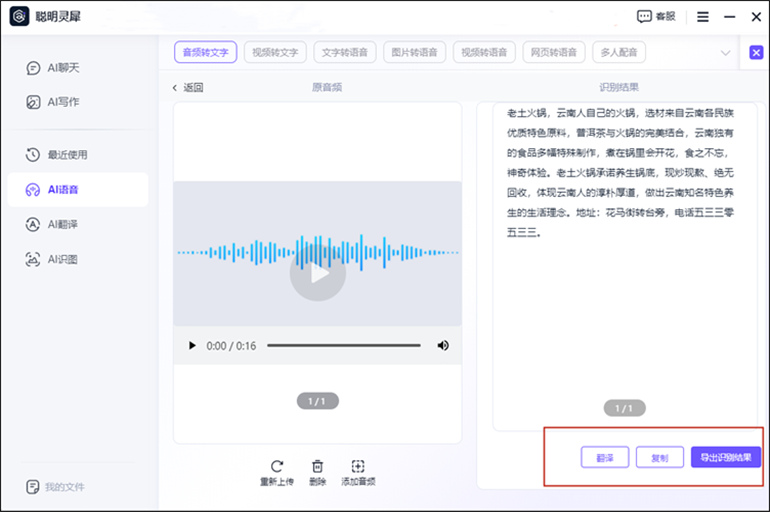Image resolution: width=770 pixels, height=512 pixels.
Task: Click 导出识别结果 export button
Action: click(725, 457)
